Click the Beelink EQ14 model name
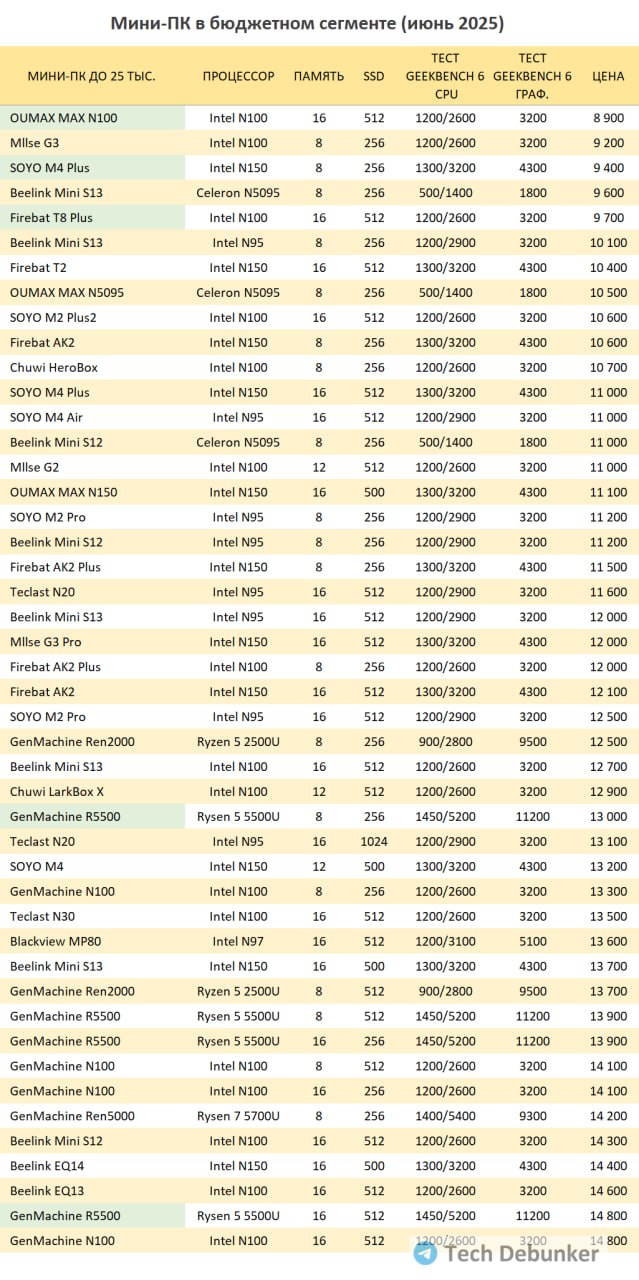The width and height of the screenshot is (639, 1280). [x=47, y=1166]
